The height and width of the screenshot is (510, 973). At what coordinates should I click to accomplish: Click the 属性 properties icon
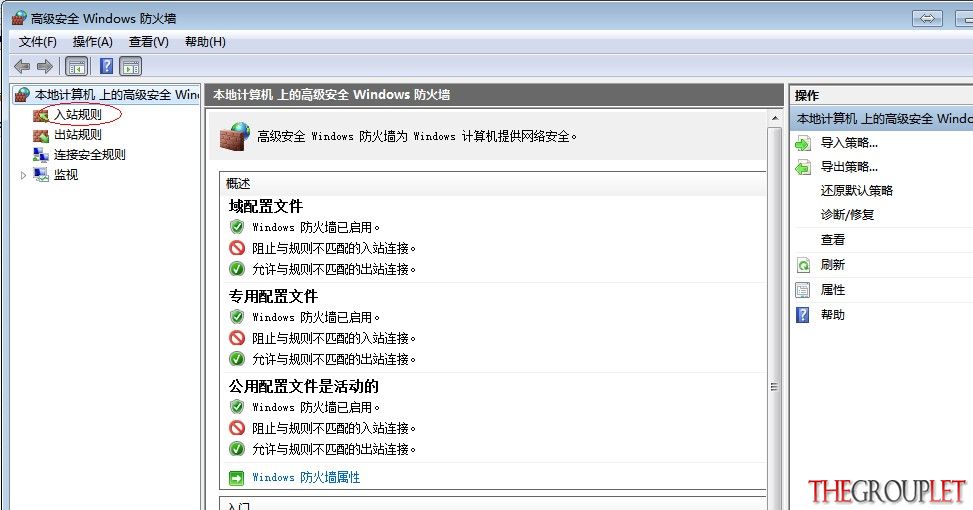click(803, 290)
